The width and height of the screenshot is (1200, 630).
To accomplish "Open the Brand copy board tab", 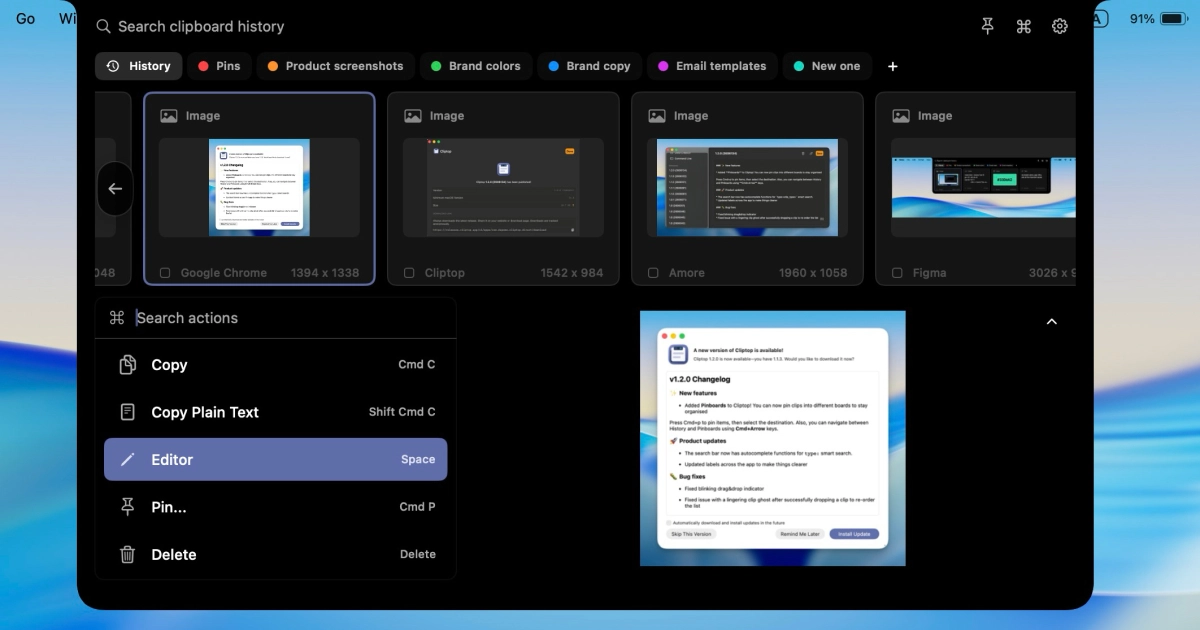I will 590,66.
